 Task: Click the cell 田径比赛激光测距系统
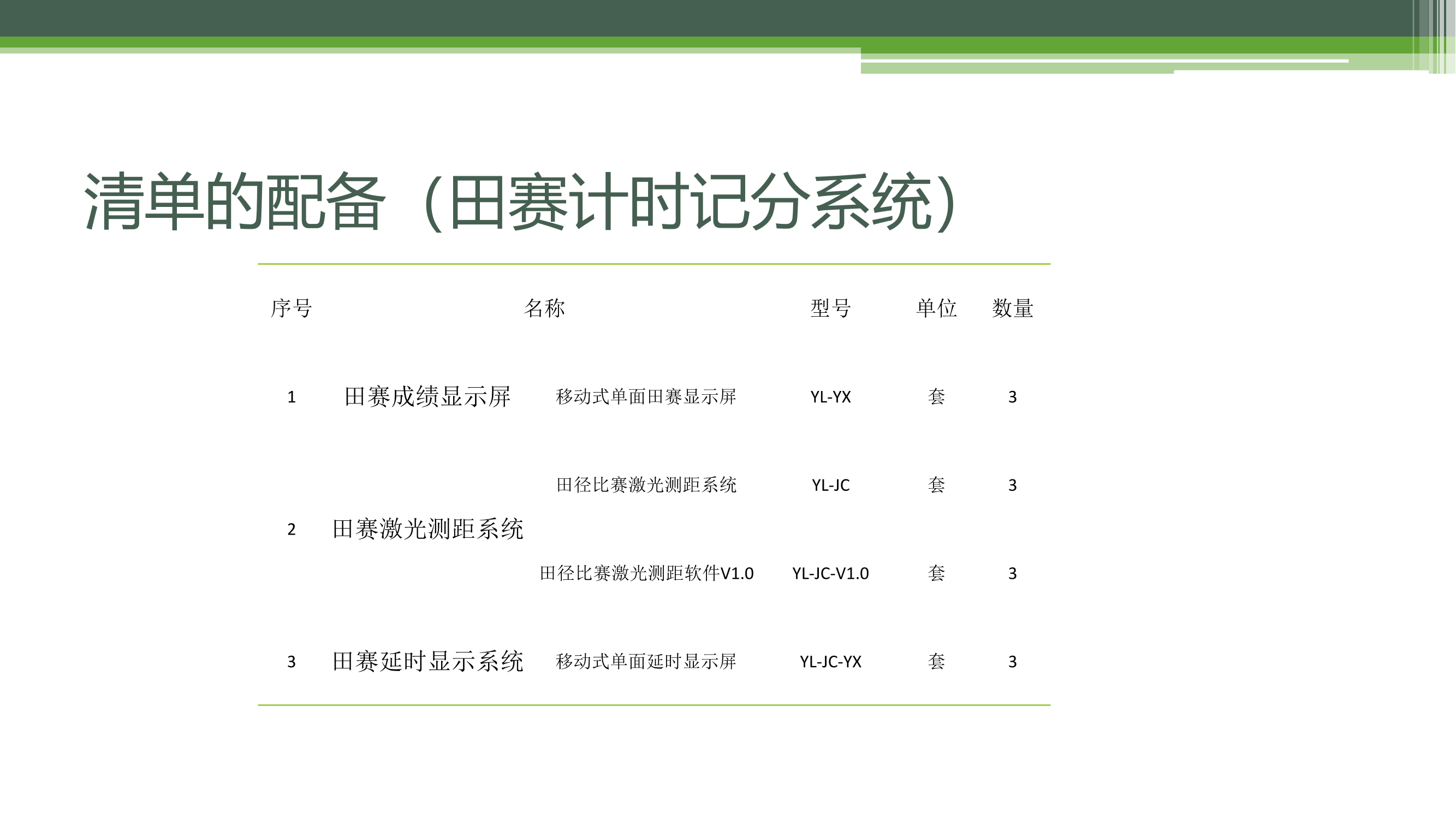tap(646, 484)
